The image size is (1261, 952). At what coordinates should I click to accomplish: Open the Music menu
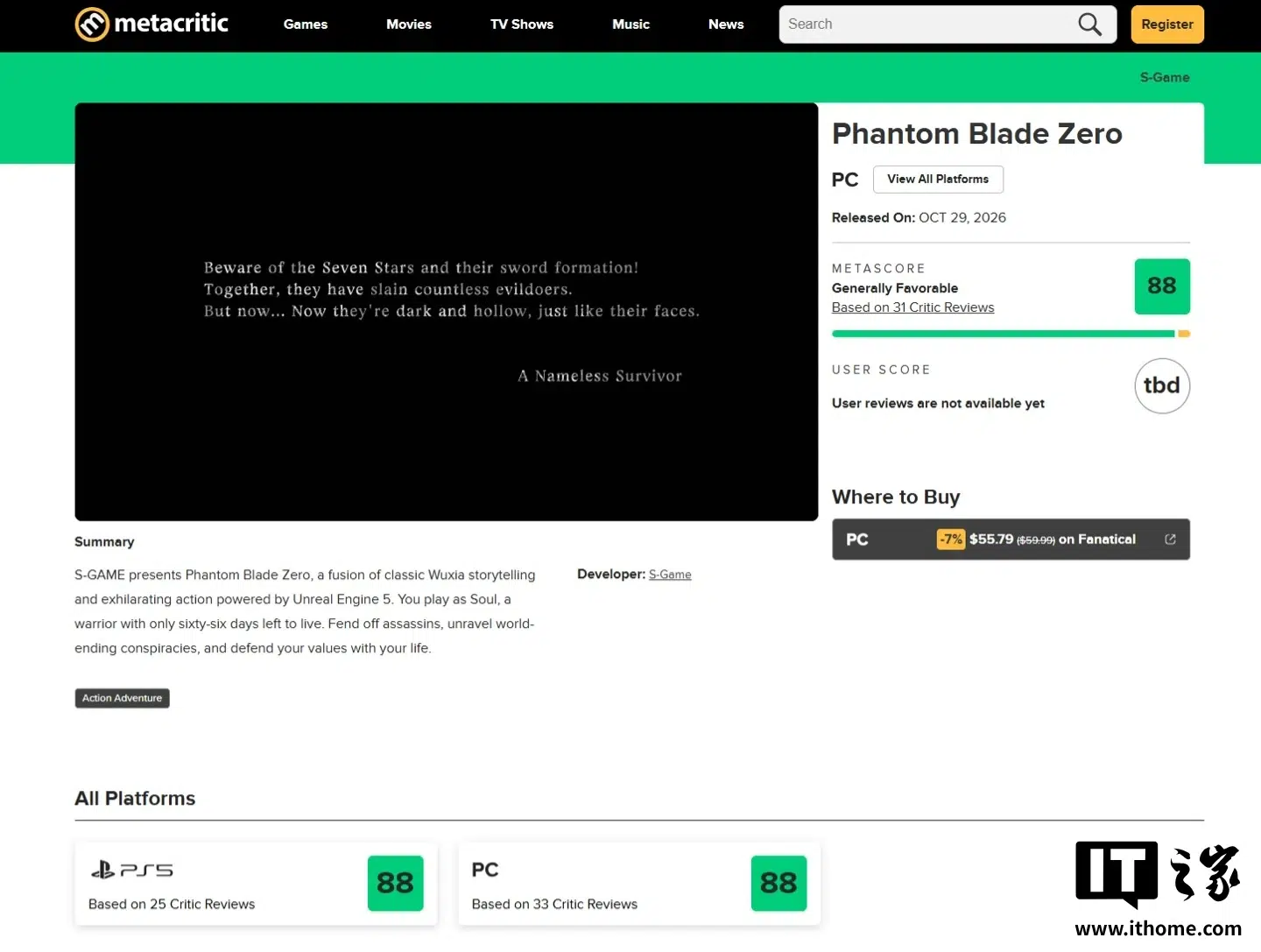pos(630,25)
